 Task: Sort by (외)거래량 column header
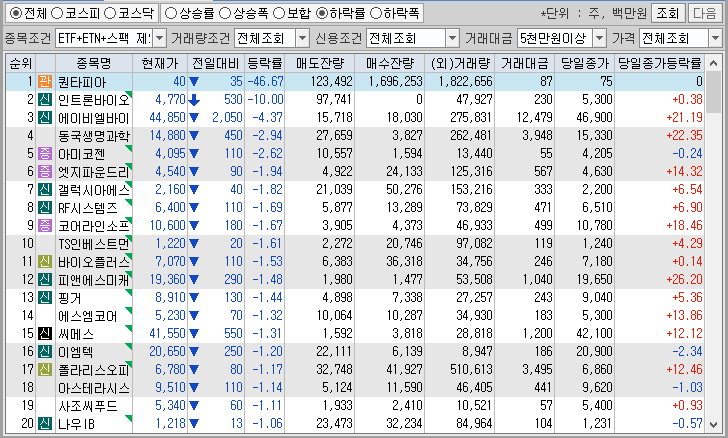tap(459, 63)
